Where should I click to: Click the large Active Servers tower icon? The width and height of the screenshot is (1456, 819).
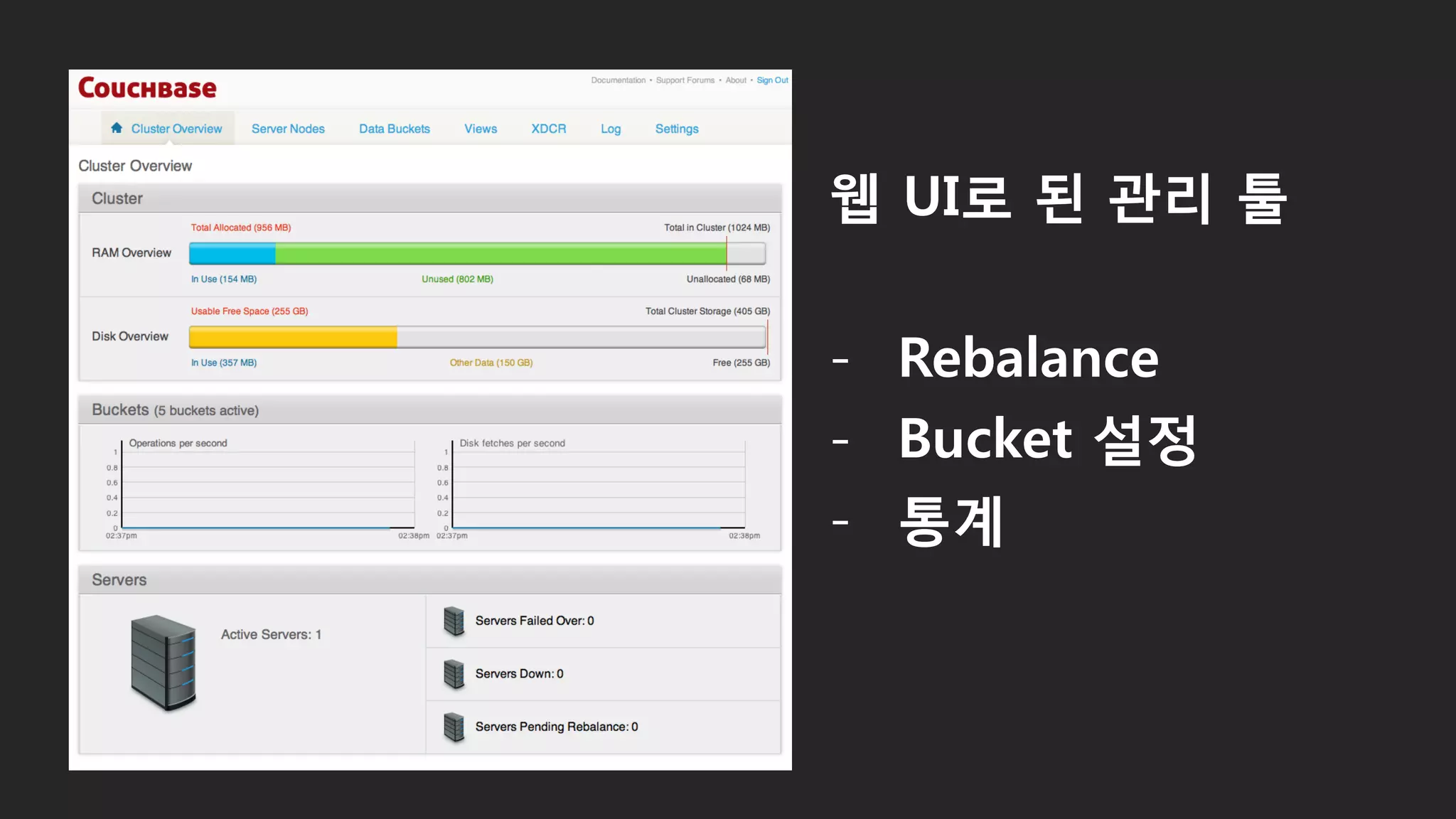pyautogui.click(x=164, y=663)
